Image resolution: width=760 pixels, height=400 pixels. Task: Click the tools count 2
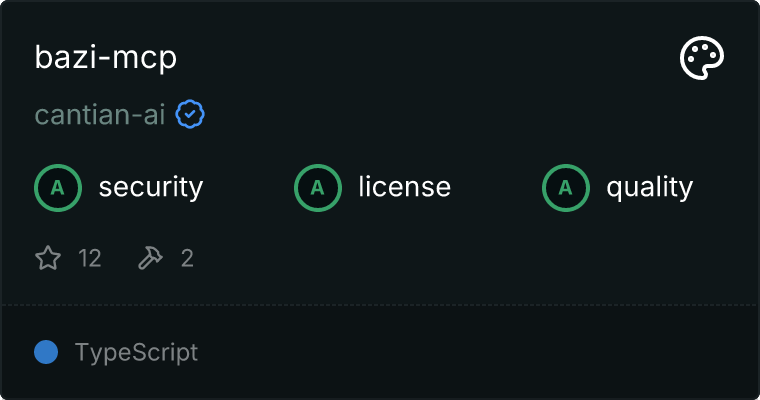(187, 259)
